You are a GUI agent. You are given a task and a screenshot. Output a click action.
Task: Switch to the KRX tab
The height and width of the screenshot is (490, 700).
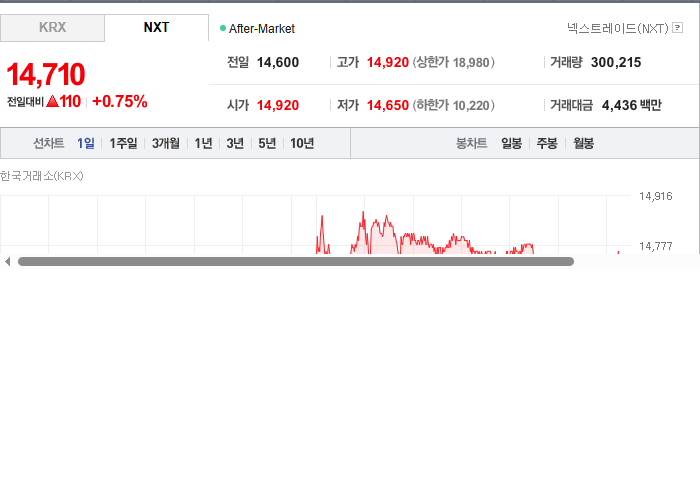click(x=52, y=28)
